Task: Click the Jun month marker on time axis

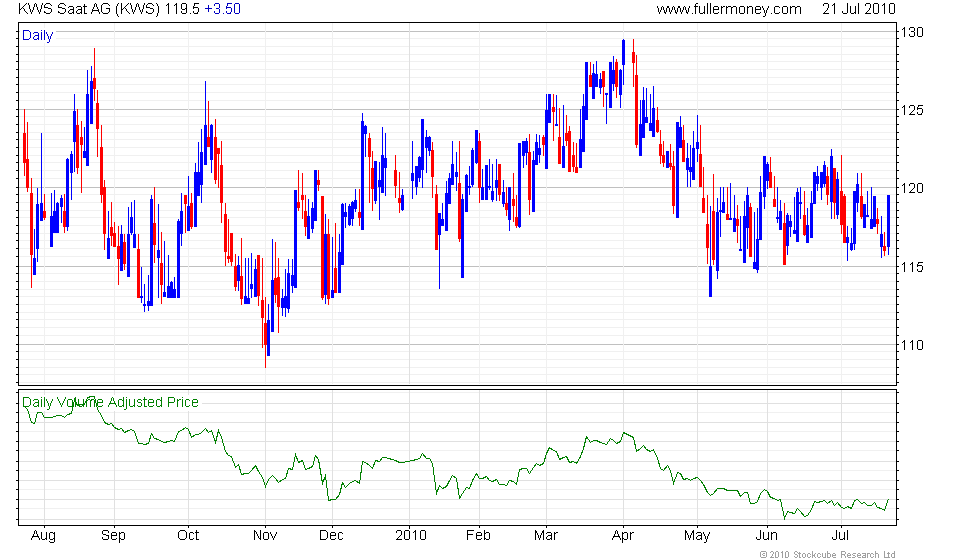Action: tap(767, 536)
